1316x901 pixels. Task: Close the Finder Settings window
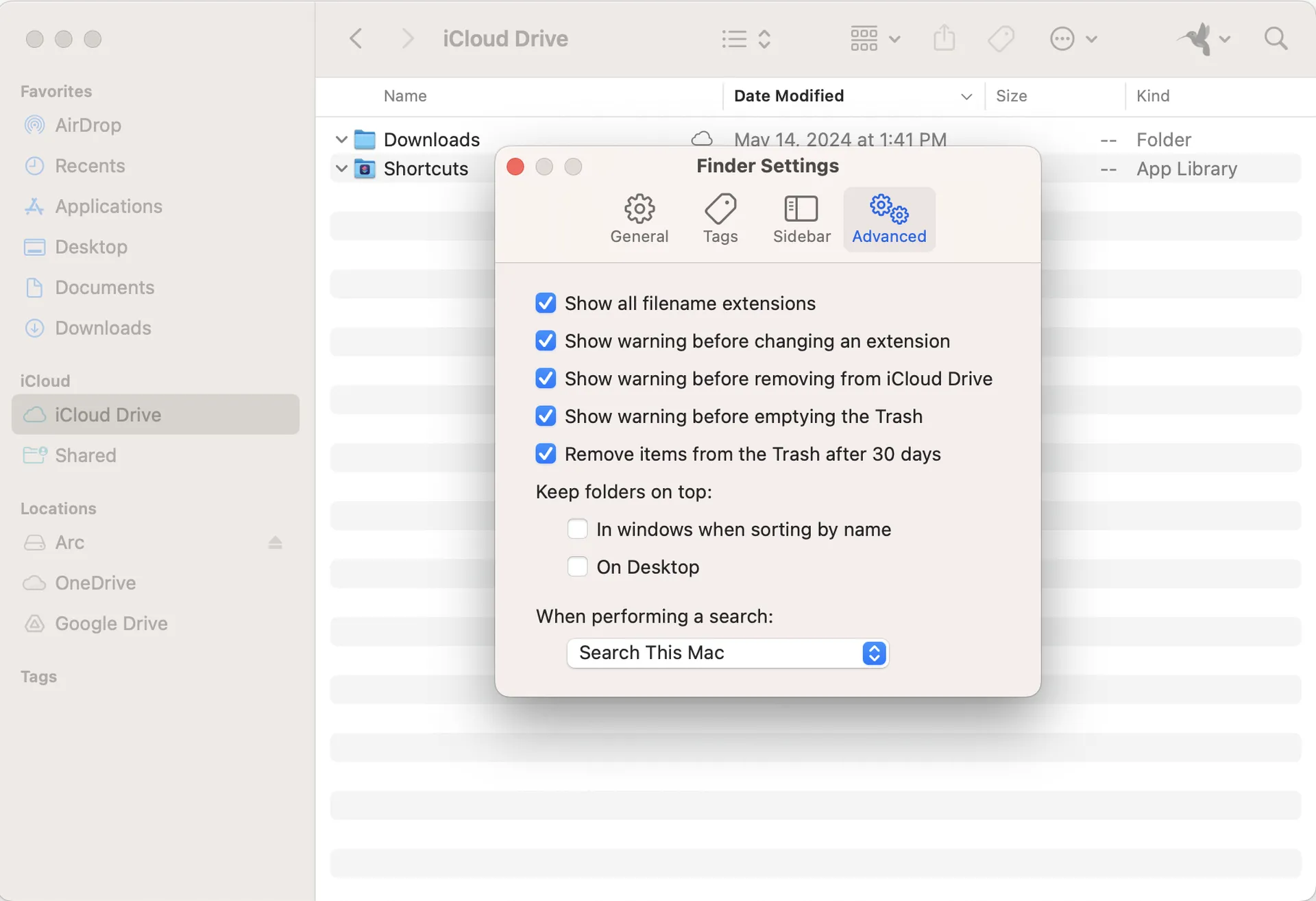pos(515,167)
